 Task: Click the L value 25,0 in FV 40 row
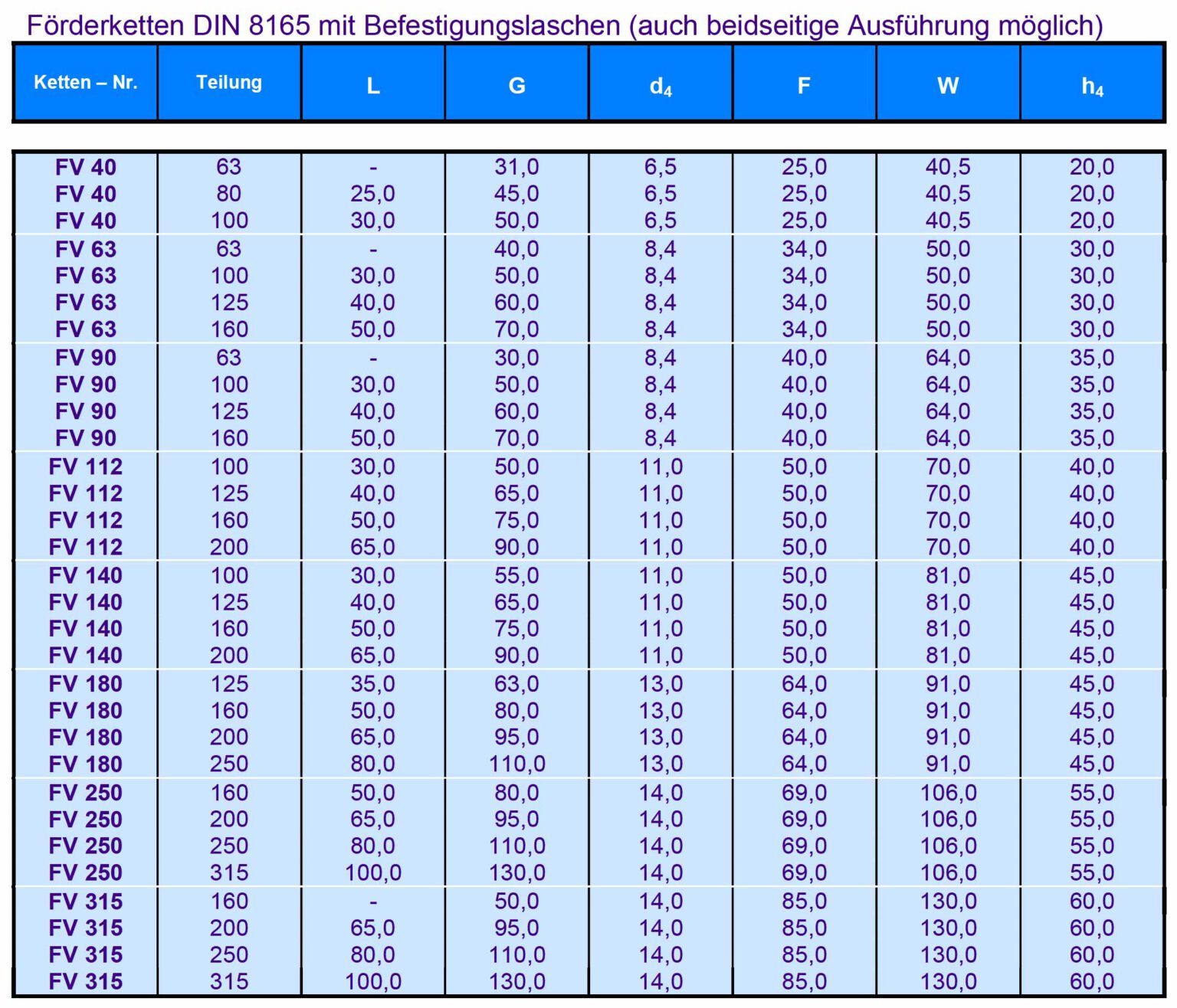tap(373, 194)
